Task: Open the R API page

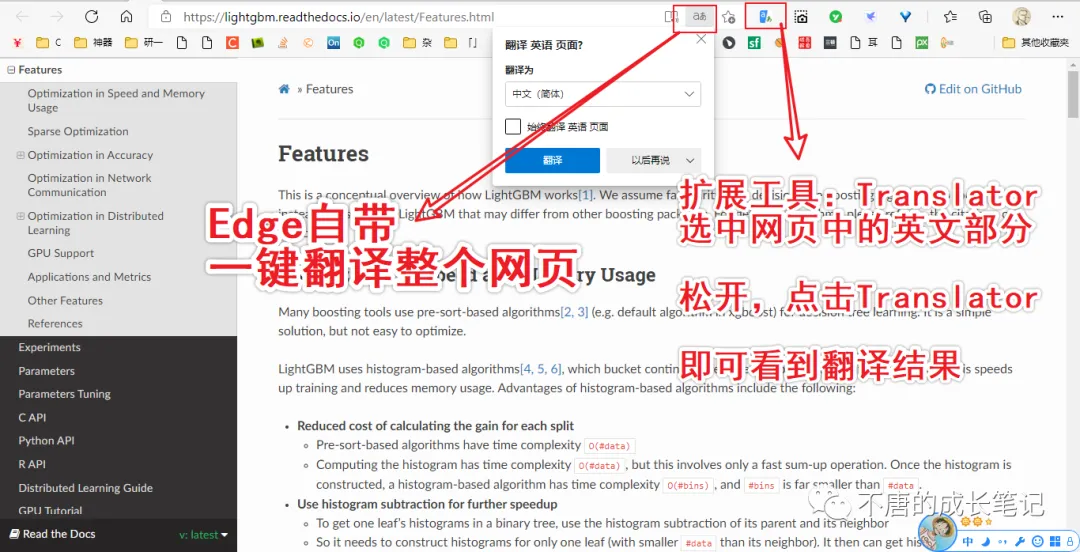Action: coord(32,464)
